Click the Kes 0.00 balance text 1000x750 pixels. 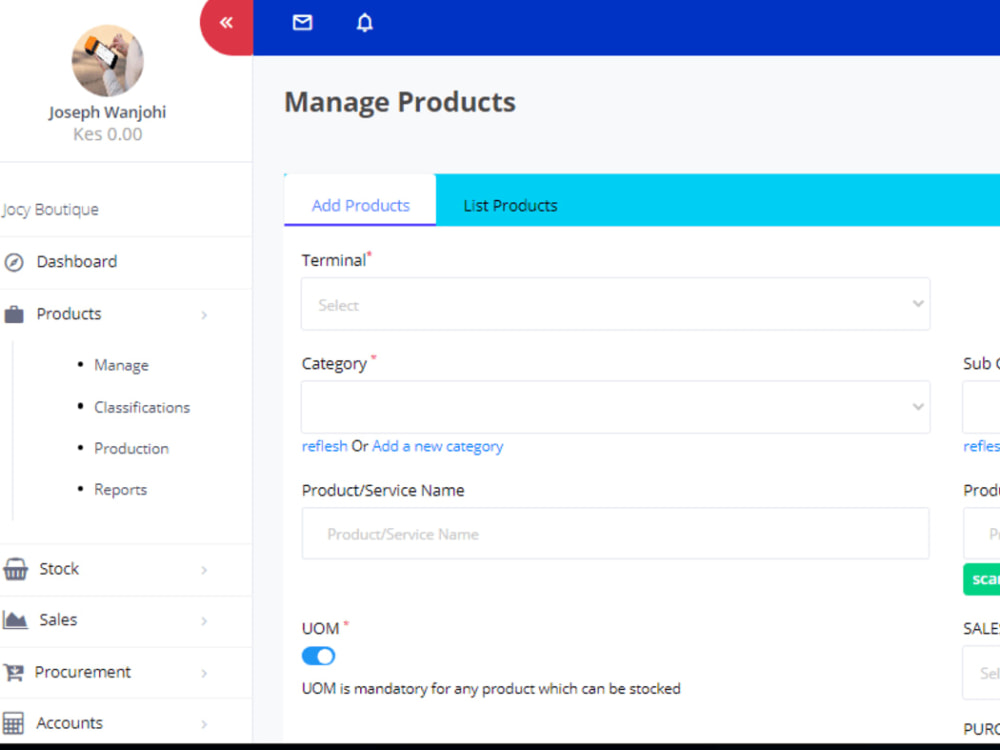pyautogui.click(x=107, y=135)
